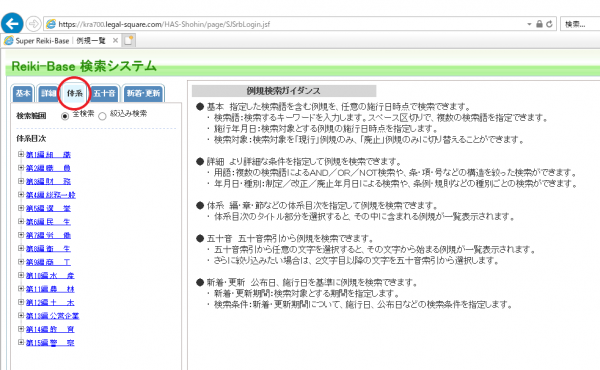Click the padlock security icon in address bar
600x370 pixels.
coord(539,24)
